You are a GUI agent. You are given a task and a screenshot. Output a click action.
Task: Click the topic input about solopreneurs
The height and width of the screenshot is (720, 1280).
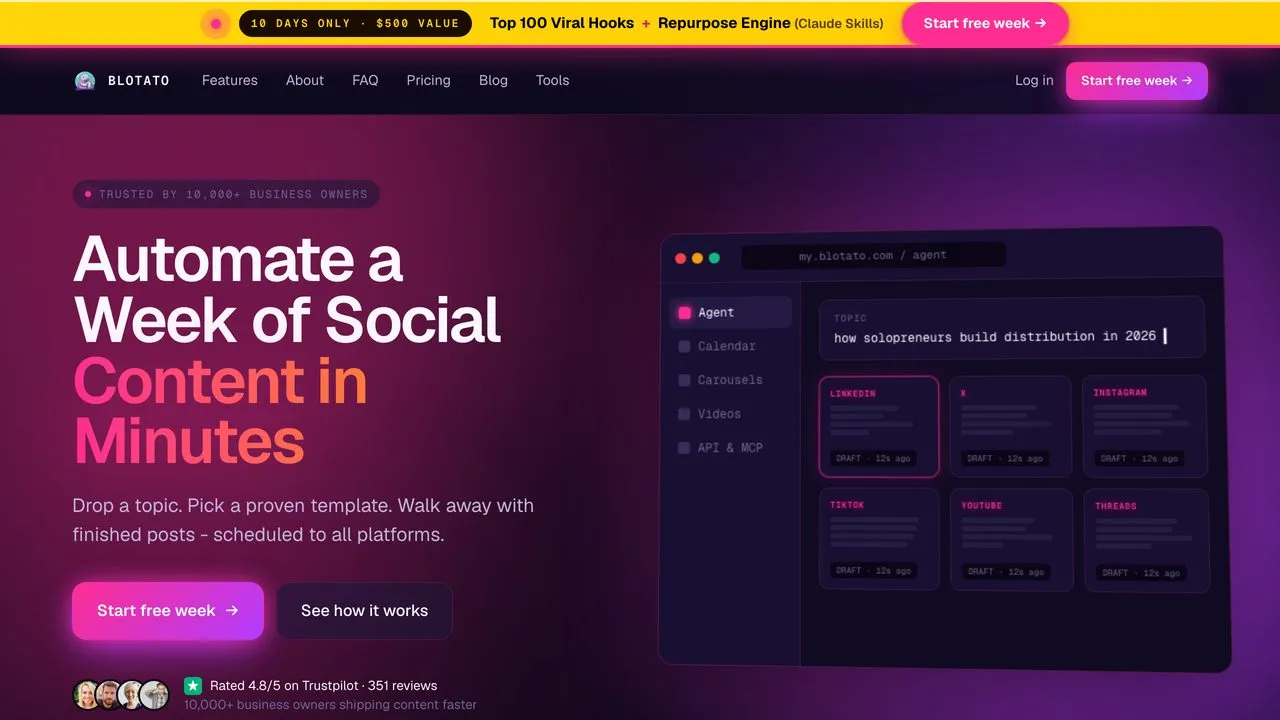(x=1012, y=328)
